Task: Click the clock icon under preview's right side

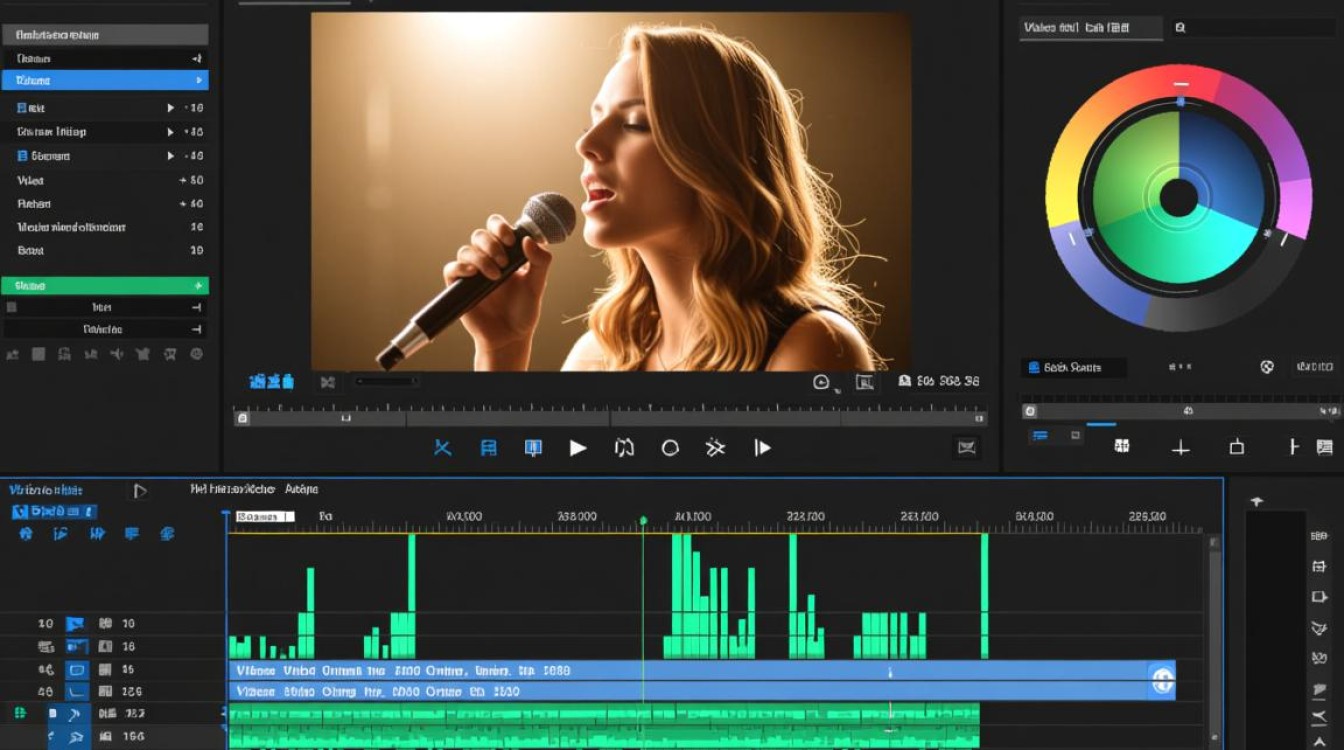Action: 822,382
